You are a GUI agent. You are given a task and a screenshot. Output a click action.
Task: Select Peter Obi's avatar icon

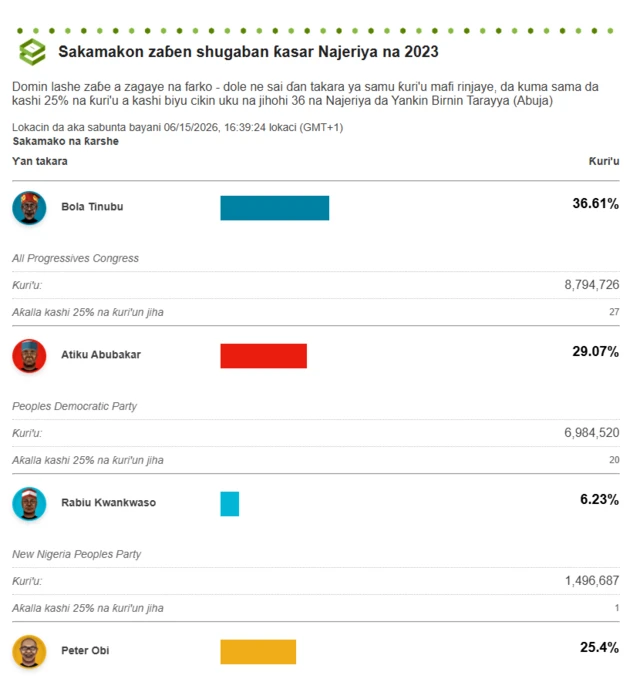tap(29, 652)
